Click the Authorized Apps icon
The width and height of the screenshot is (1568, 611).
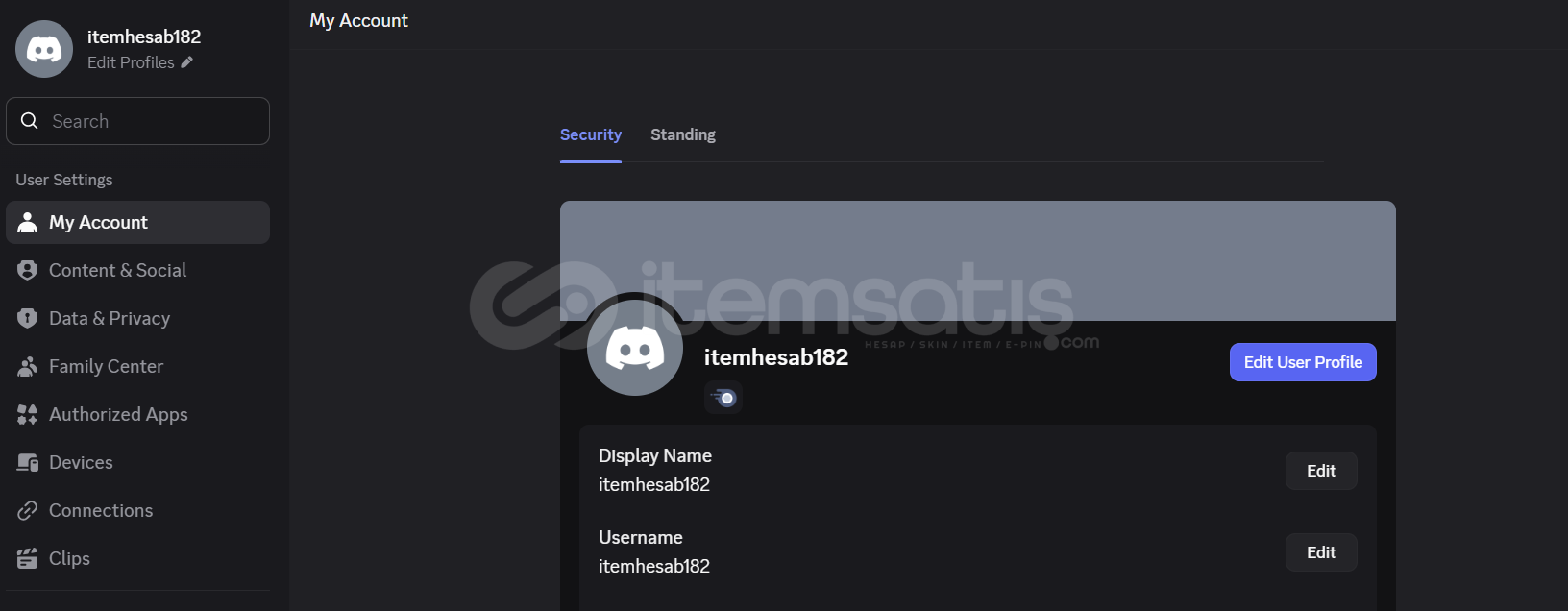coord(28,414)
